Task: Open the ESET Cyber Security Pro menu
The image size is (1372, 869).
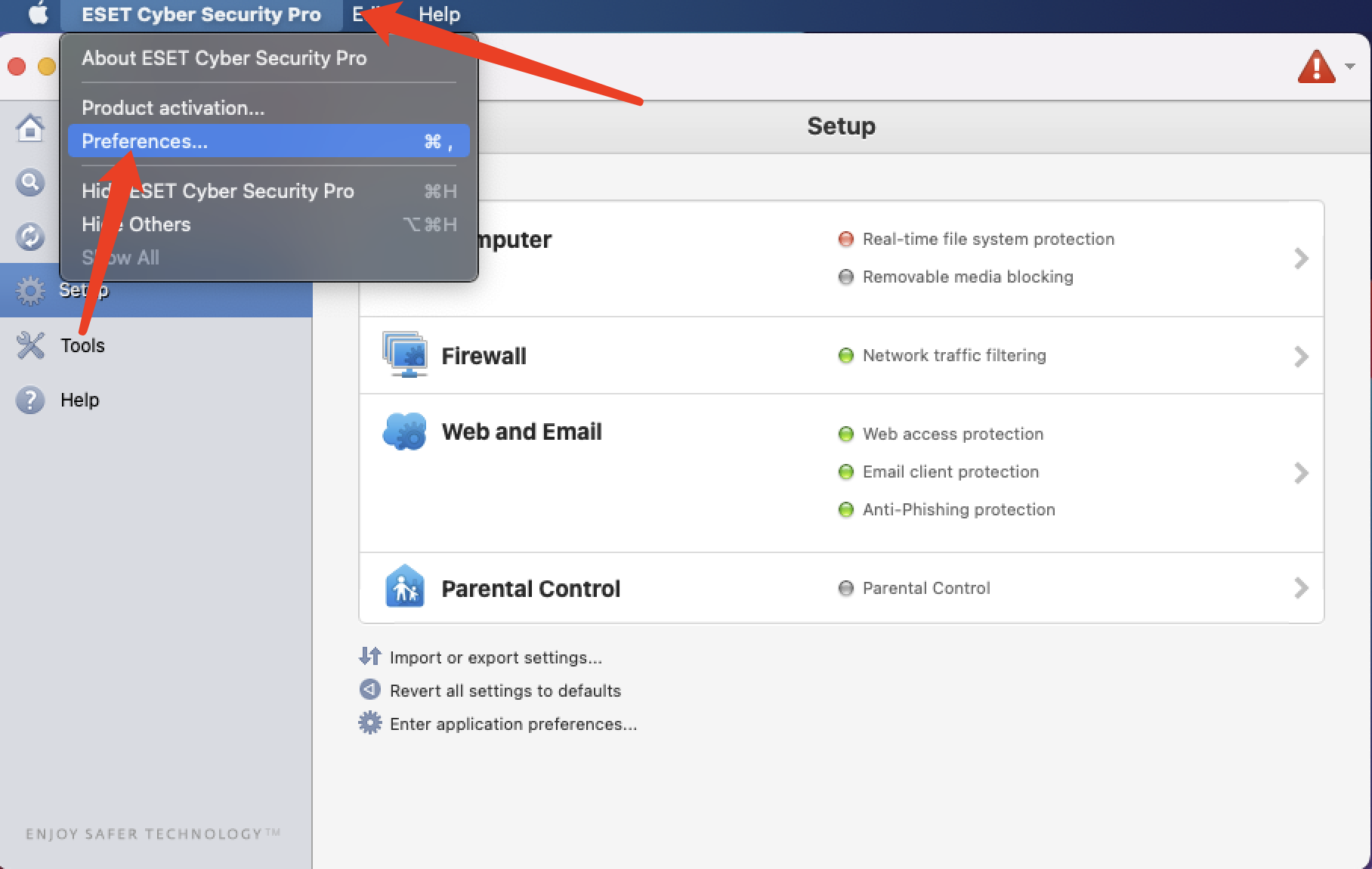Action: [201, 14]
